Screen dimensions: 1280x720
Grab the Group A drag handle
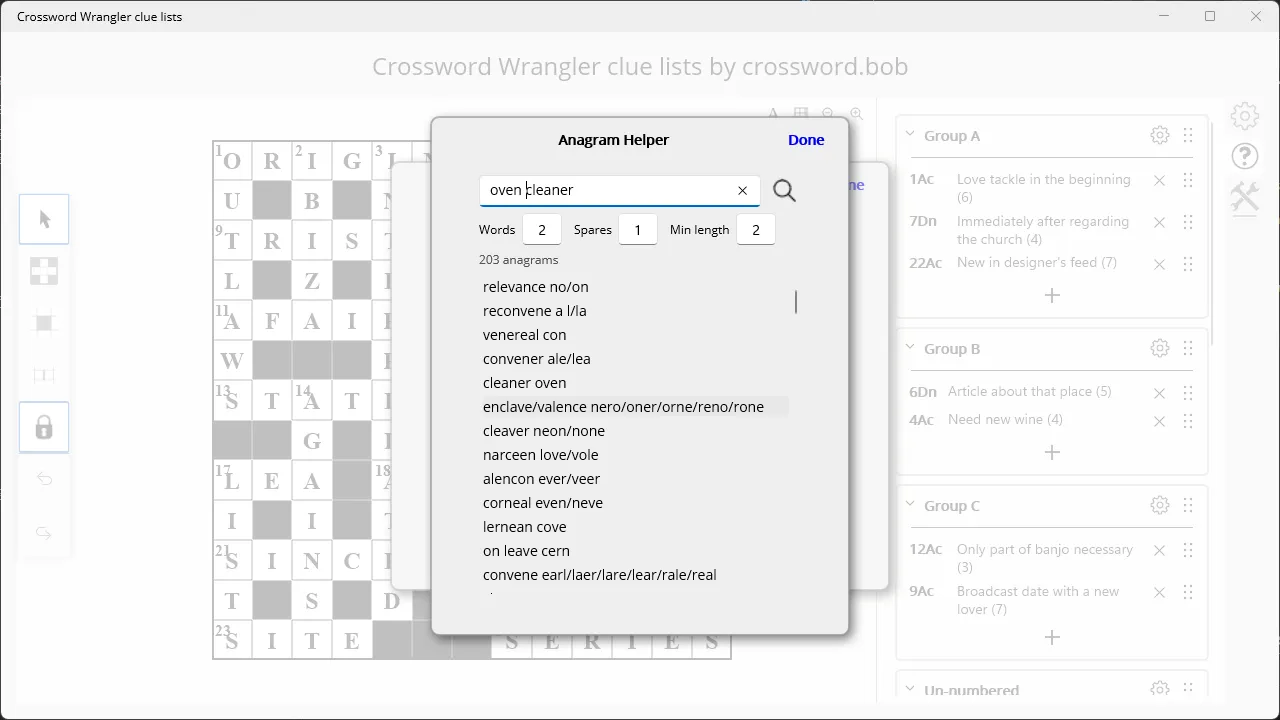pyautogui.click(x=1188, y=135)
